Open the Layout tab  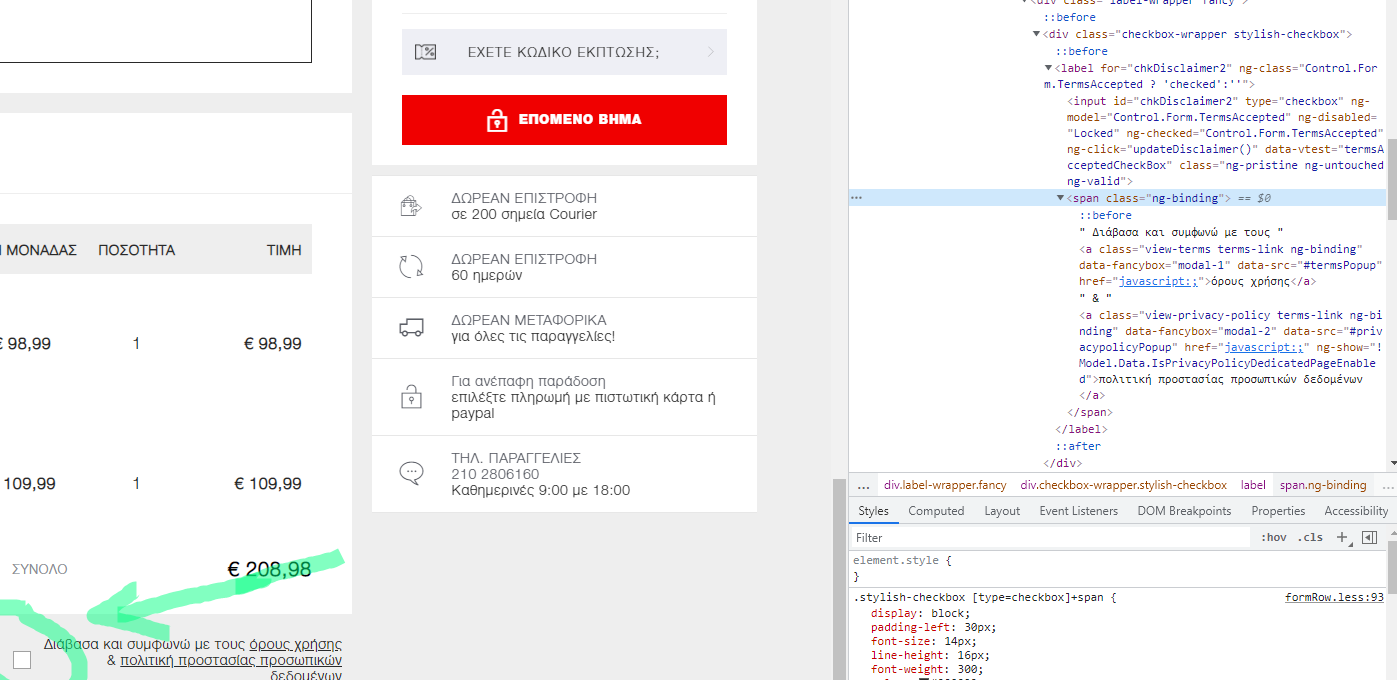point(1002,511)
